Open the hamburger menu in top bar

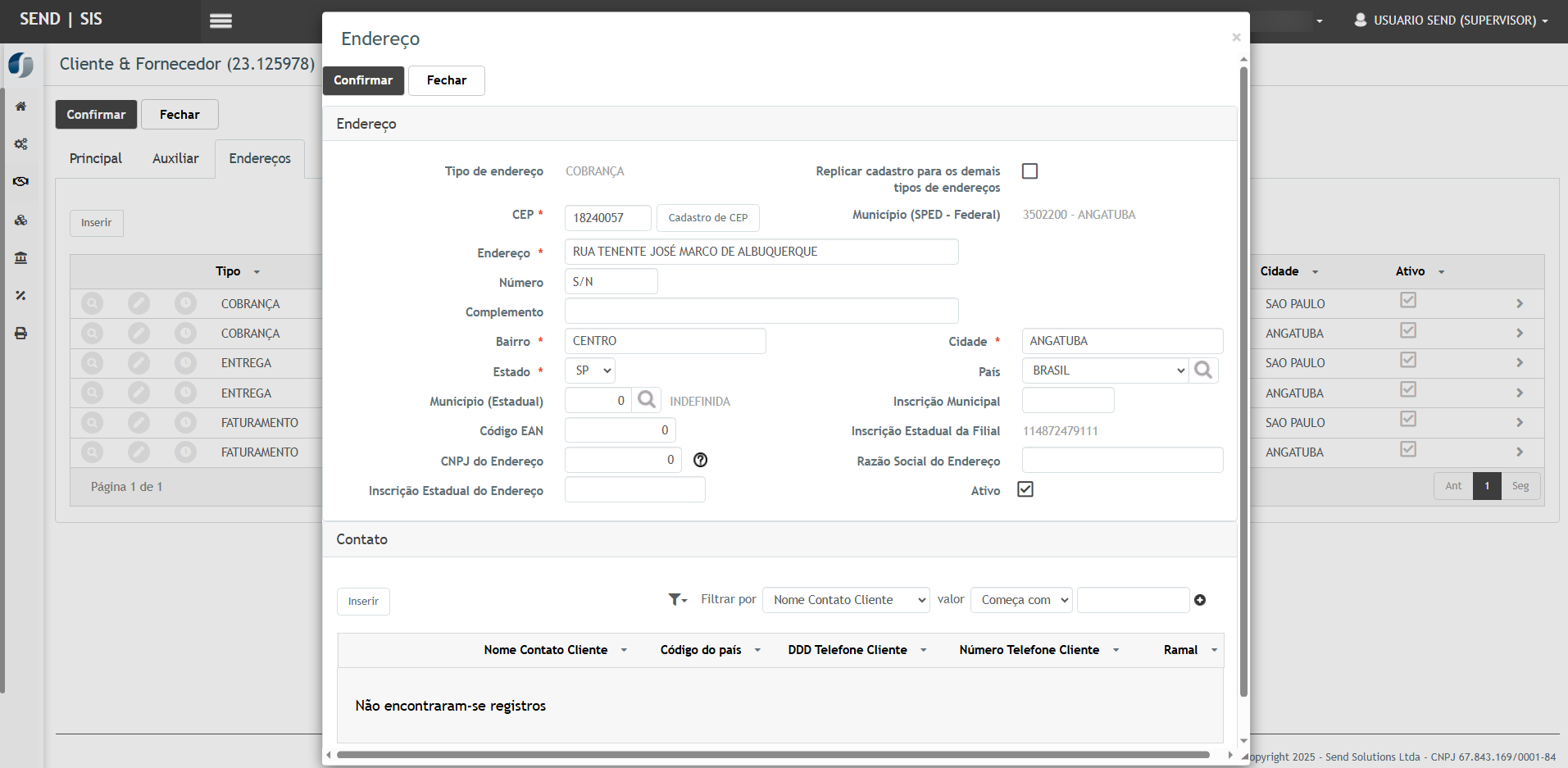coord(220,21)
